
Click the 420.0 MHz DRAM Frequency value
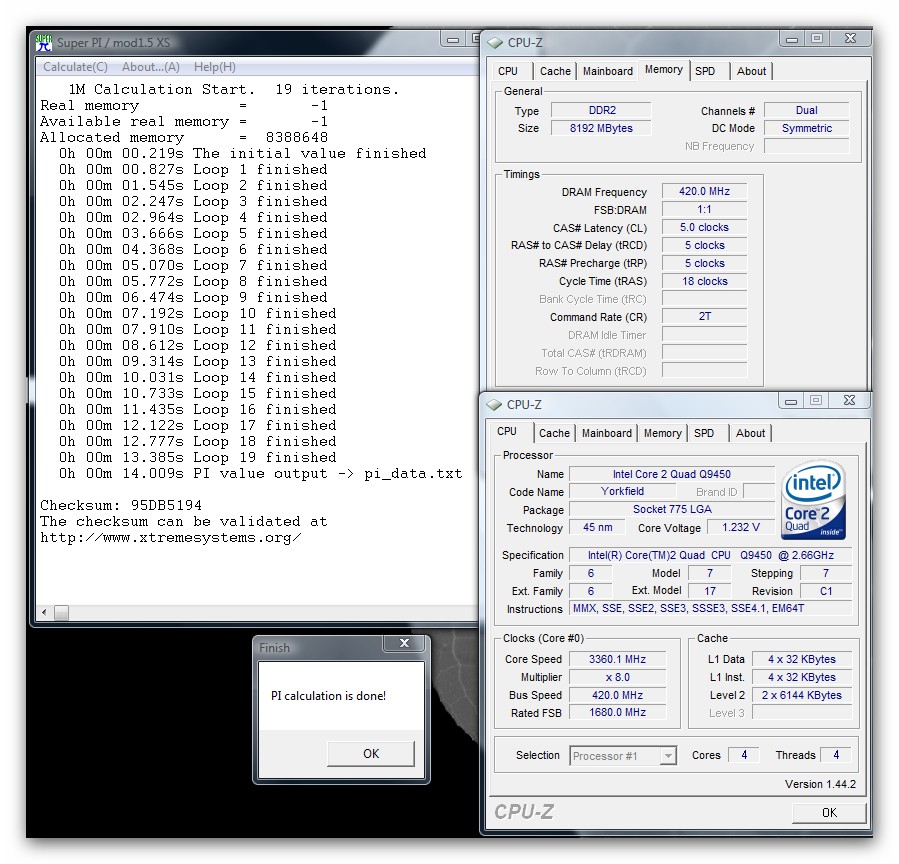tap(705, 191)
